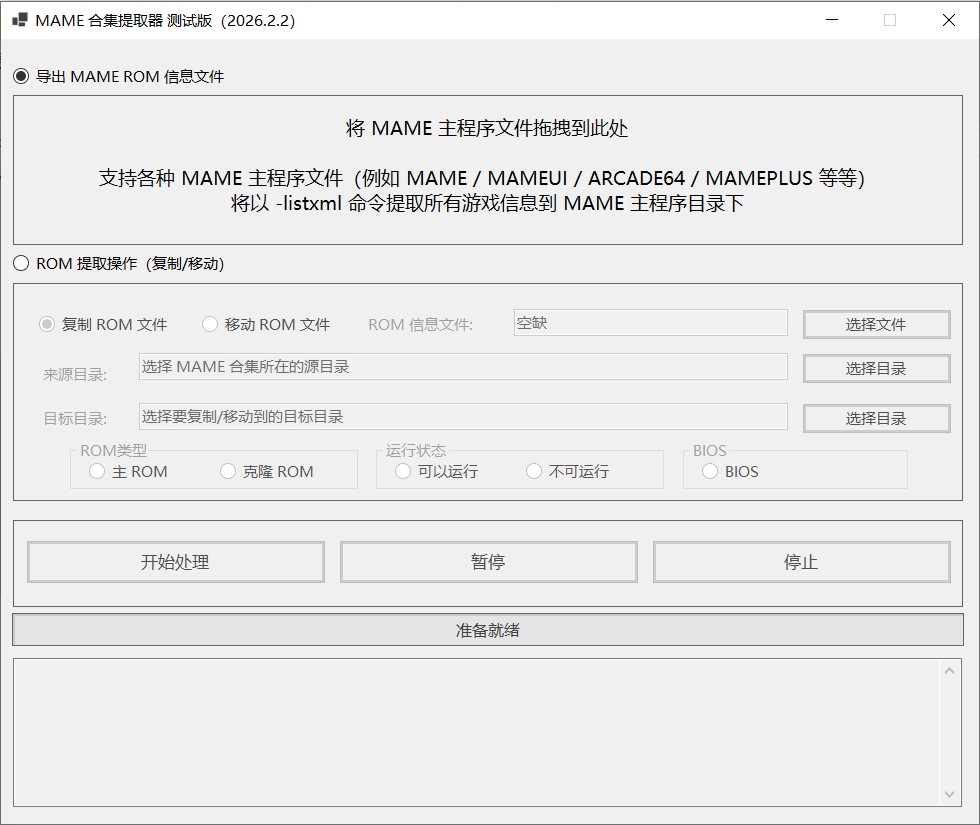Click the MAME 合集提取器 title bar icon
980x825 pixels.
pos(19,19)
